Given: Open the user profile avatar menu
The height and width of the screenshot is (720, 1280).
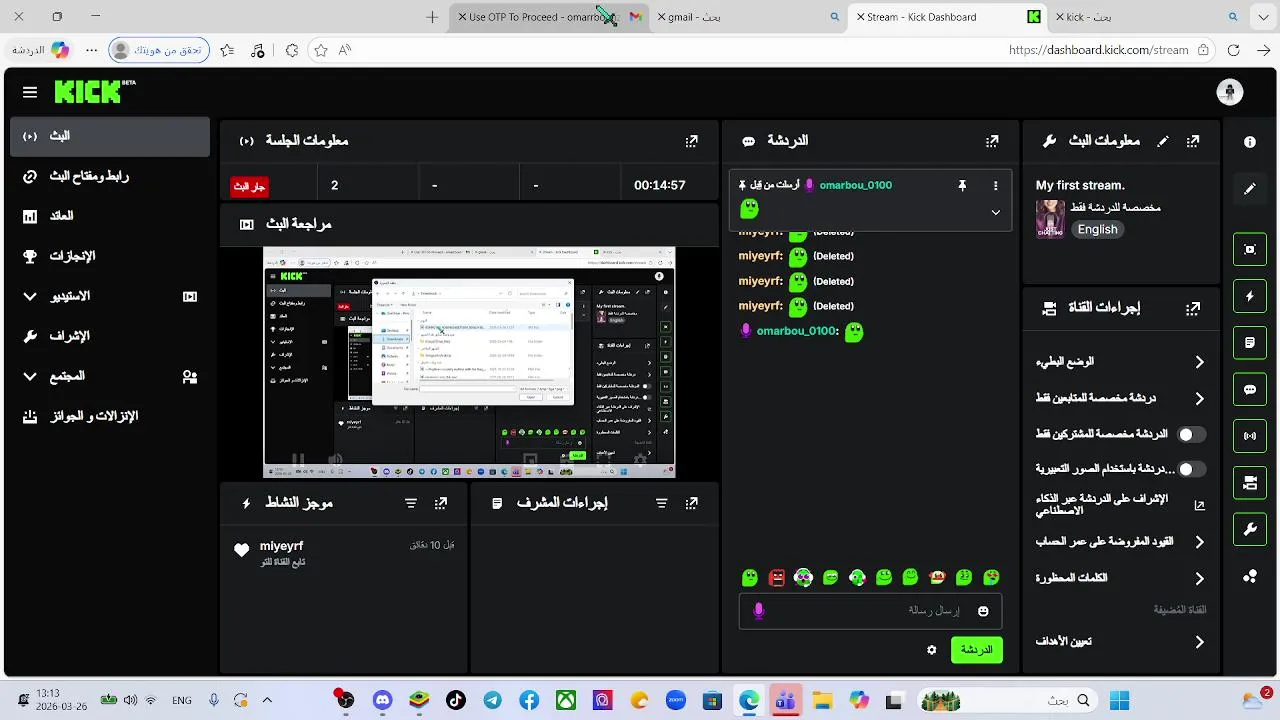Looking at the screenshot, I should [1229, 92].
